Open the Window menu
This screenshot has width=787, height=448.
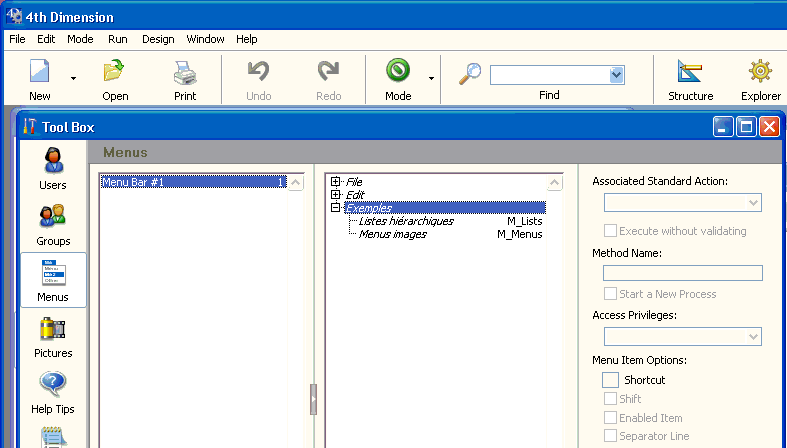click(205, 39)
